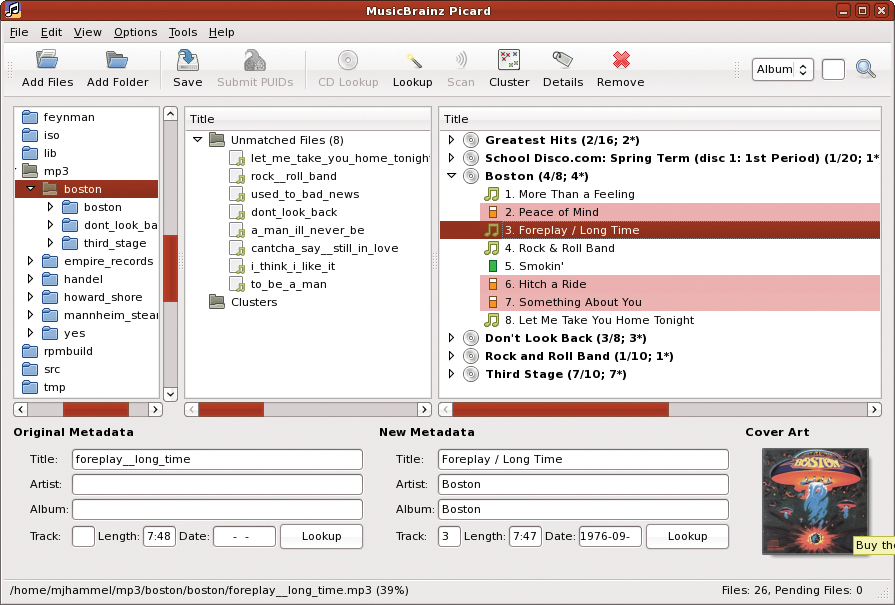895x605 pixels.
Task: Click file icon of rock__roll_band
Action: coord(237,176)
